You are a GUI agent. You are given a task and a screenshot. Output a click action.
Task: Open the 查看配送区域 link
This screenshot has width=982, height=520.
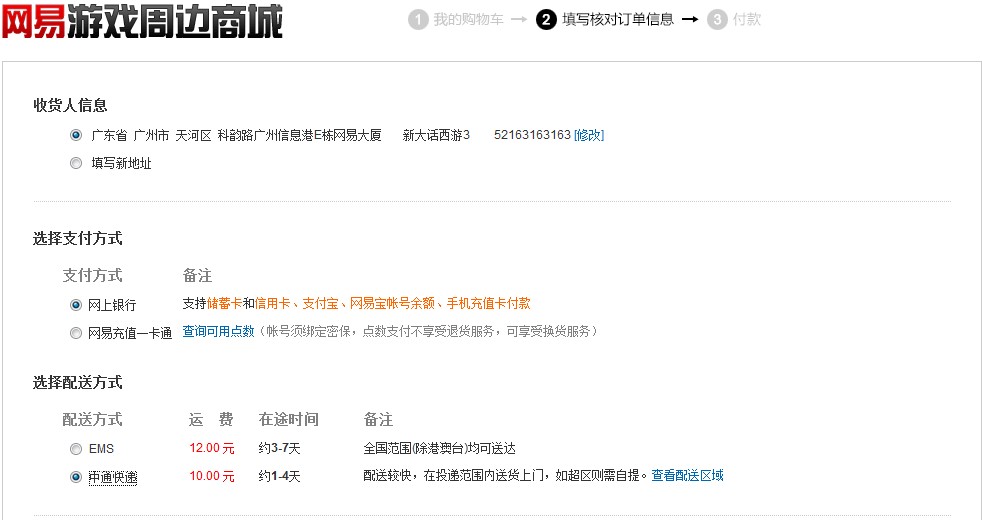687,476
